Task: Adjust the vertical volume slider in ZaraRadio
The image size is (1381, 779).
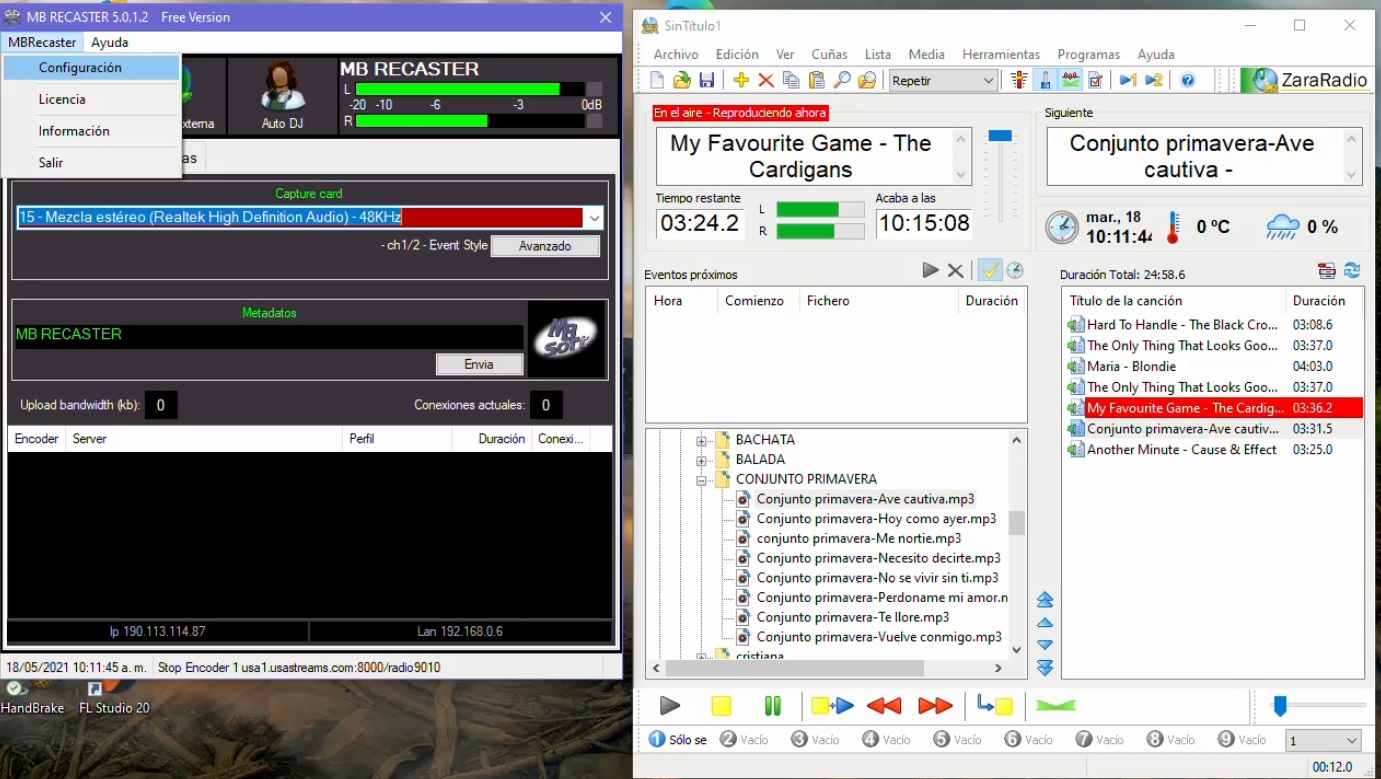Action: 1000,136
